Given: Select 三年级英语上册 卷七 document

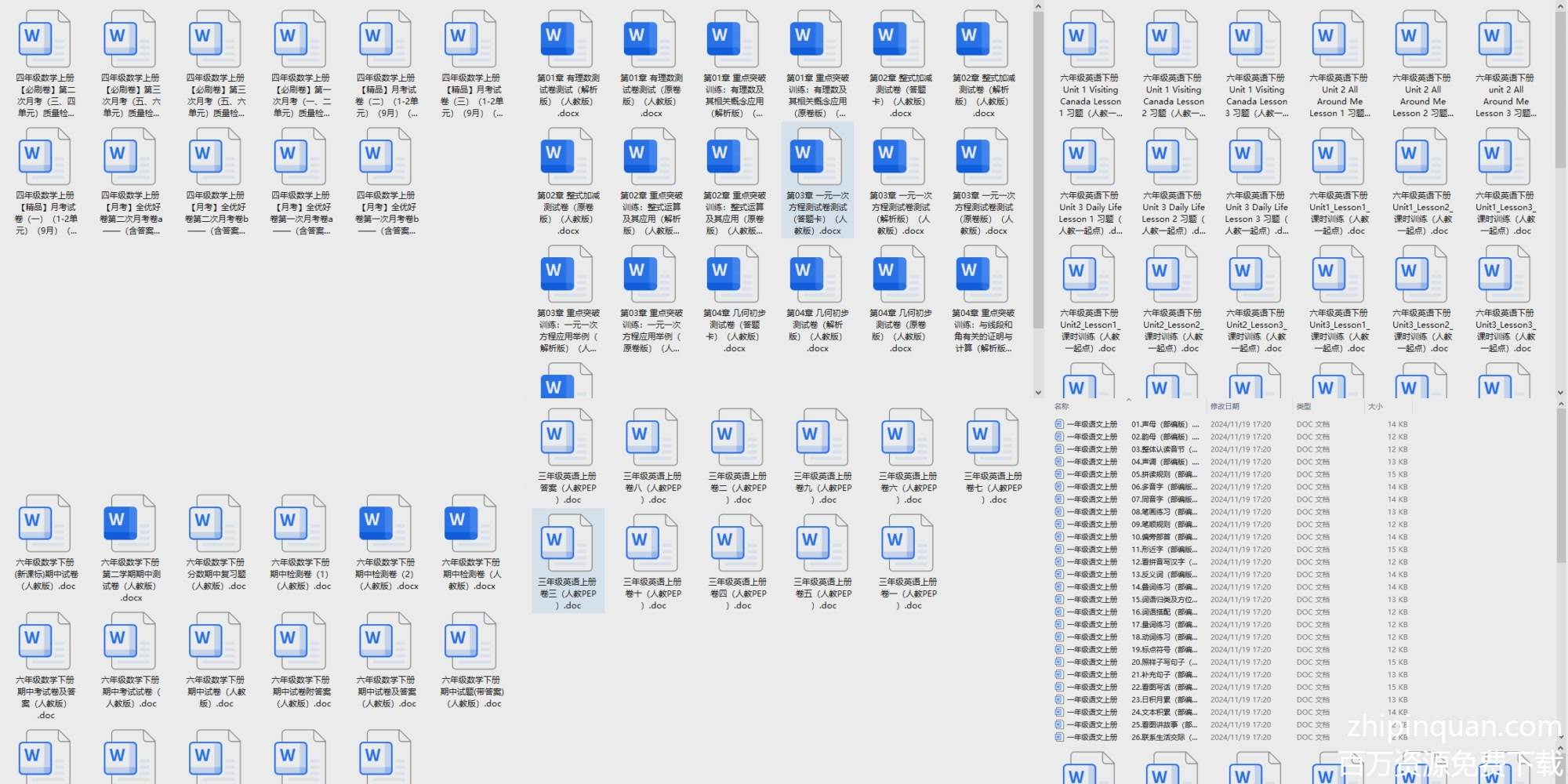Looking at the screenshot, I should click(x=993, y=455).
